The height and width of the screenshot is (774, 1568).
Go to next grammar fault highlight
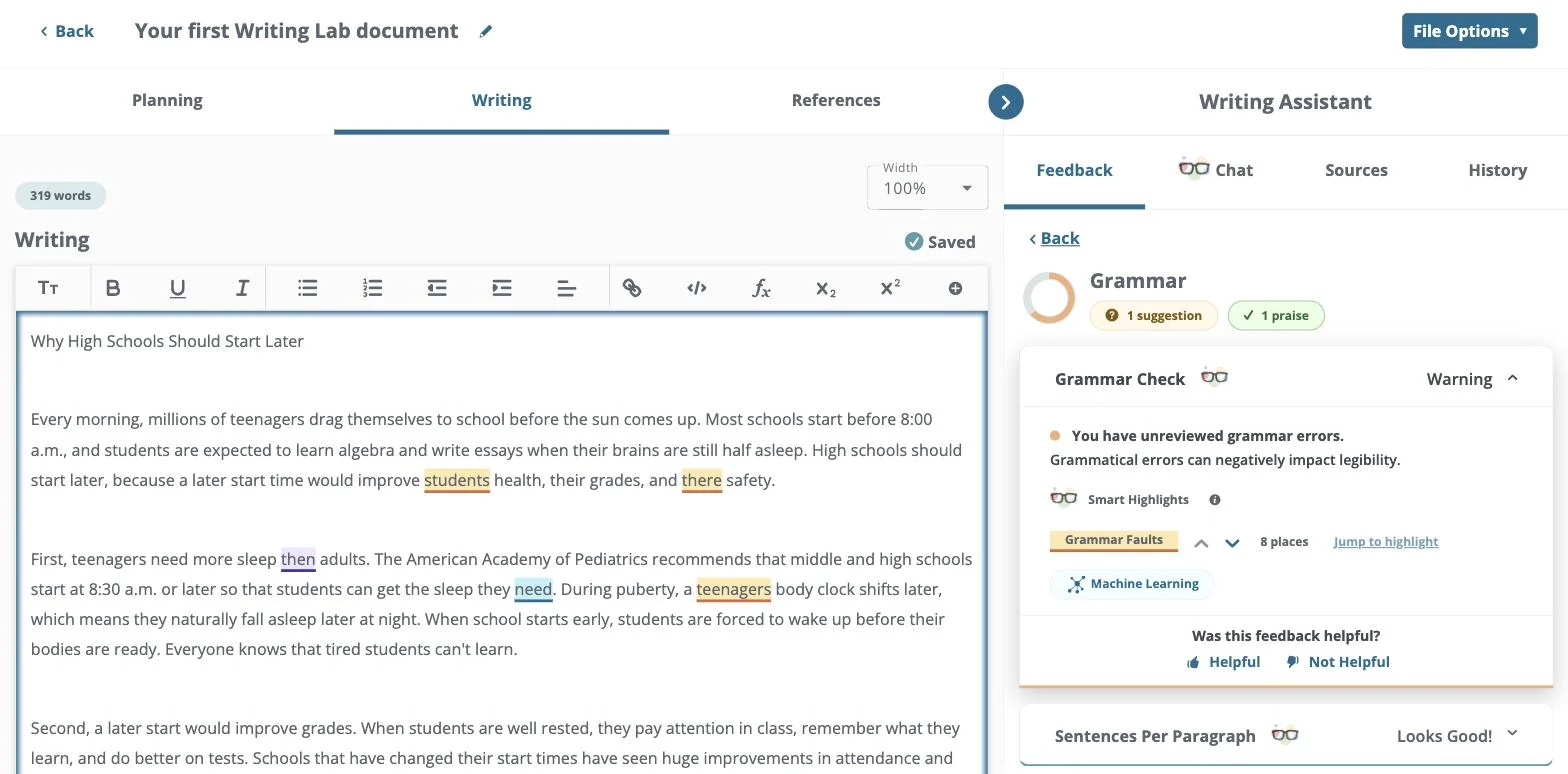pos(1232,543)
